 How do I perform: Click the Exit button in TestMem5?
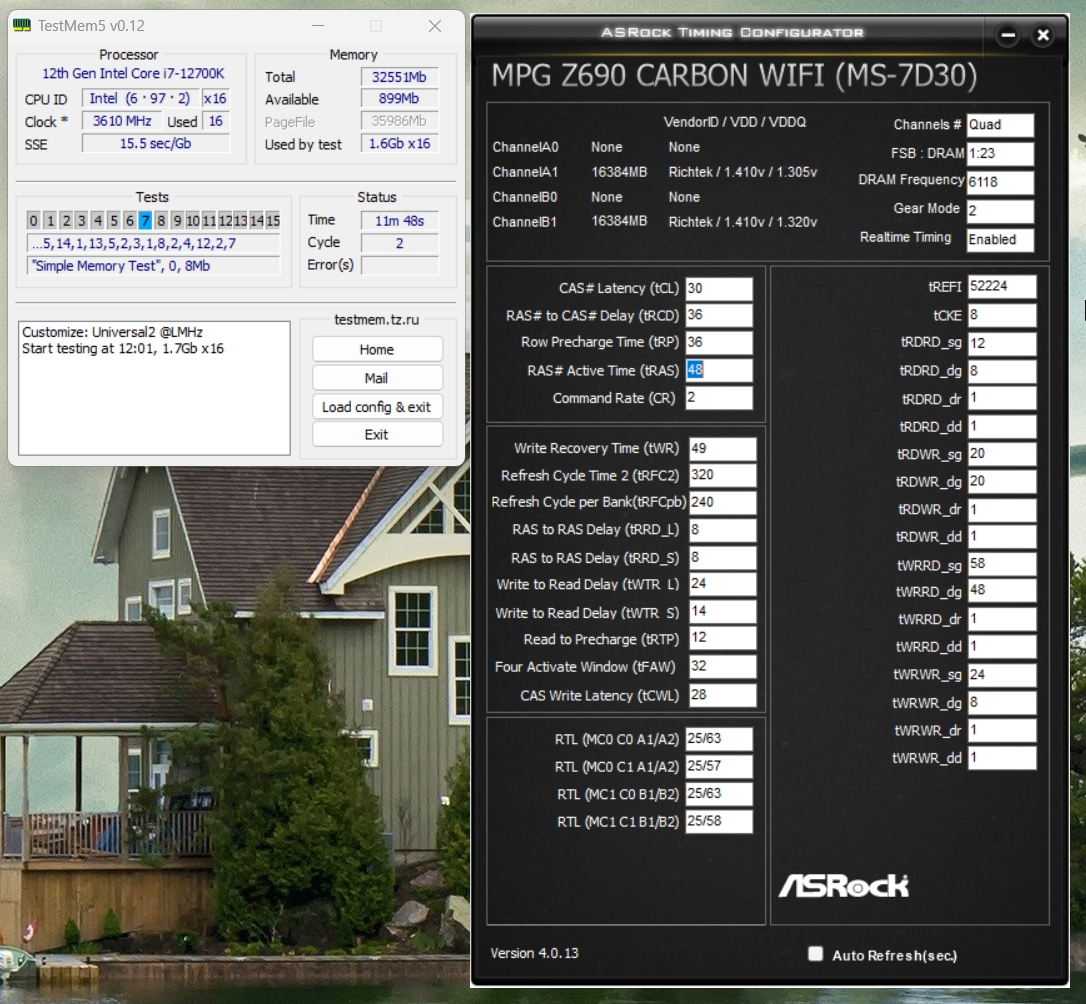pyautogui.click(x=377, y=434)
